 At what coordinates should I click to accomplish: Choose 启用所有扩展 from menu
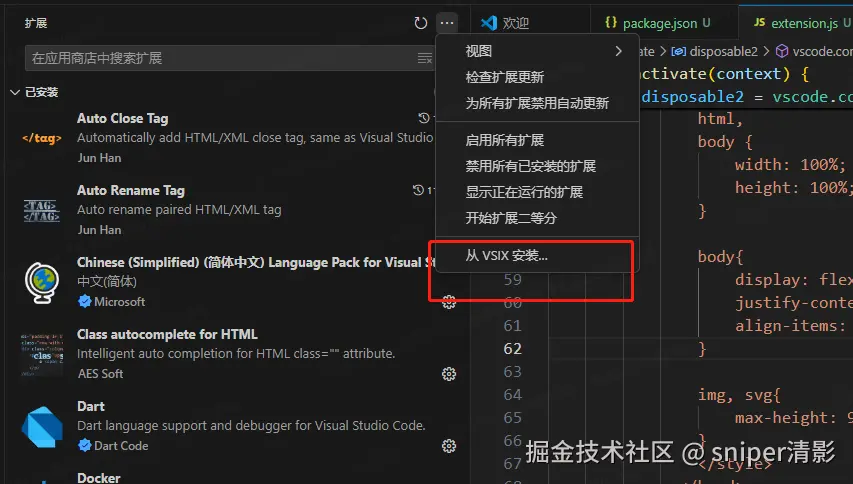pos(537,140)
